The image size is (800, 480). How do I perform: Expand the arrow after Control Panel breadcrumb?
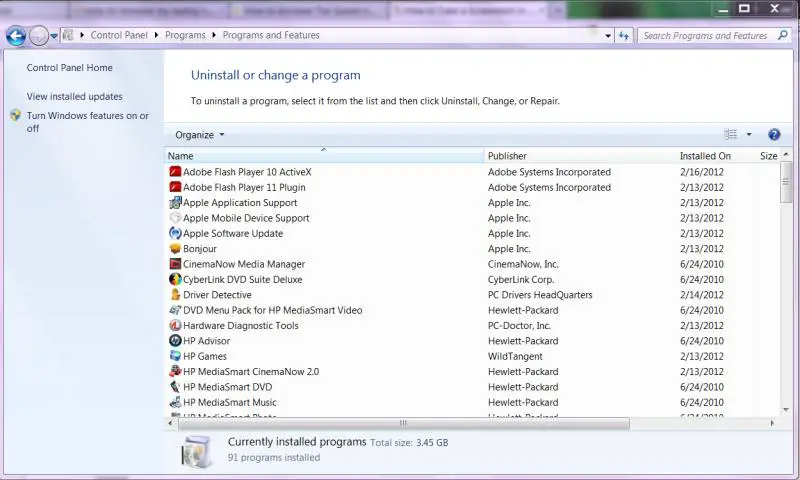pos(156,35)
